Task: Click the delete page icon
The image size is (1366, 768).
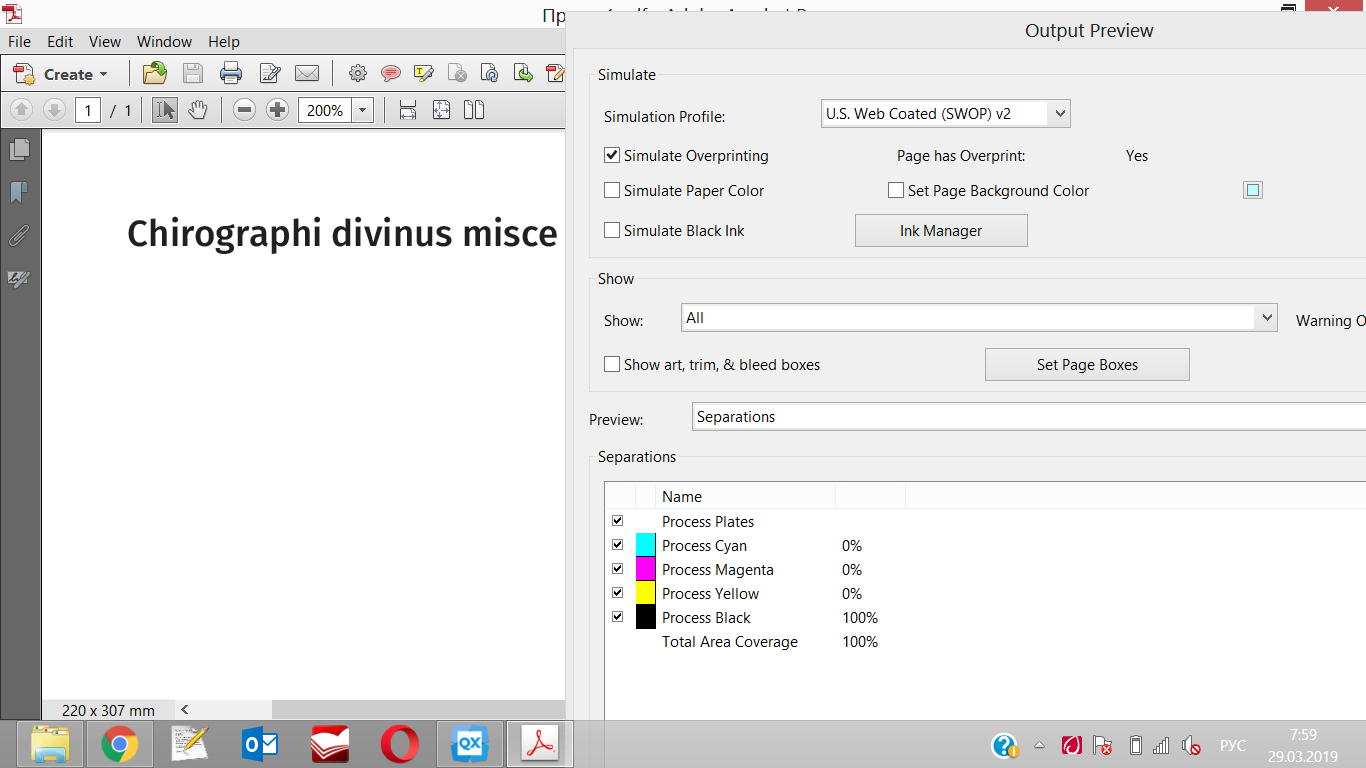Action: (457, 73)
